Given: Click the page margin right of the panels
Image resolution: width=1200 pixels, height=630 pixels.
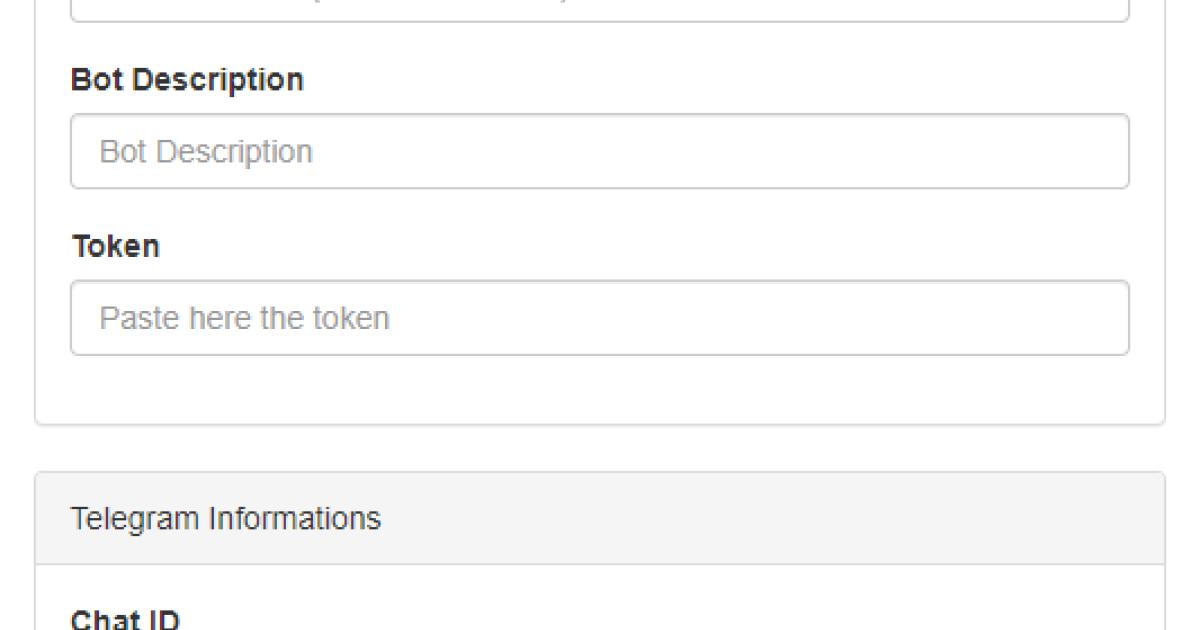Looking at the screenshot, I should pyautogui.click(x=1183, y=300).
